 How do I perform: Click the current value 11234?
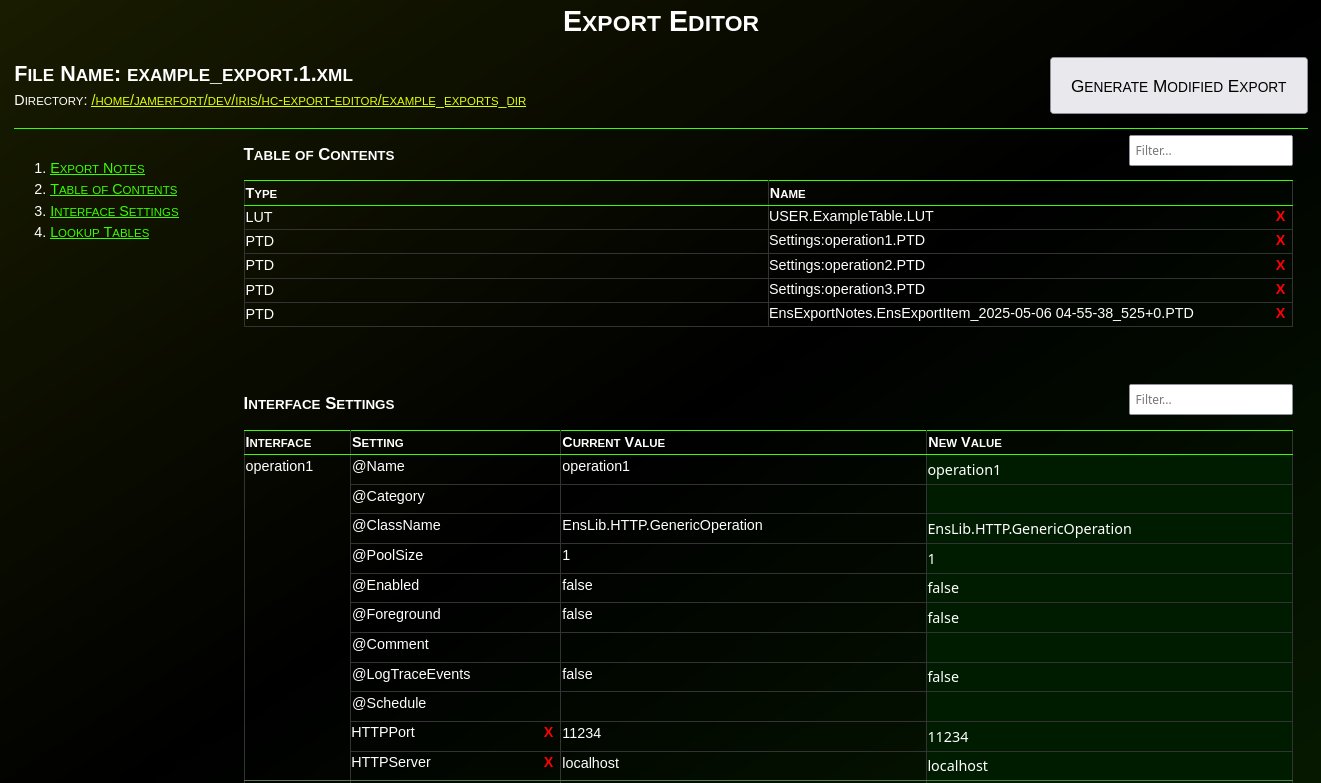click(x=582, y=733)
